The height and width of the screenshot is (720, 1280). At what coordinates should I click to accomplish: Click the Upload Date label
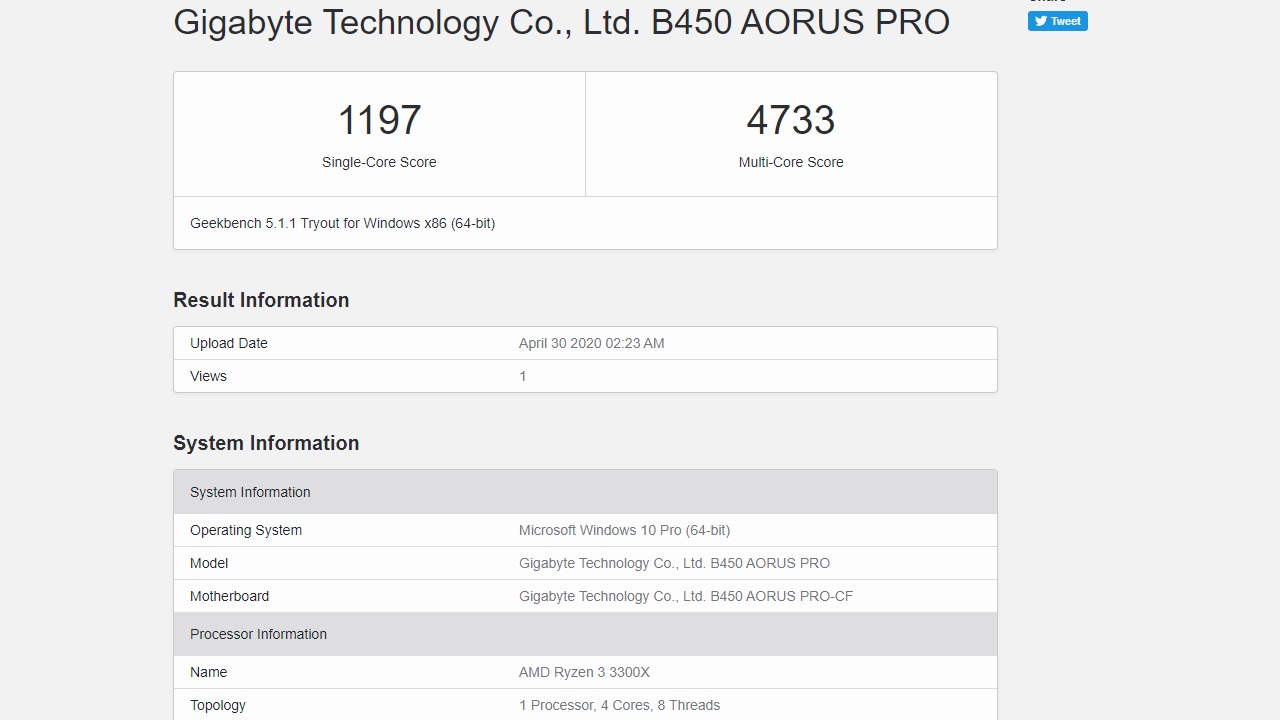[229, 343]
